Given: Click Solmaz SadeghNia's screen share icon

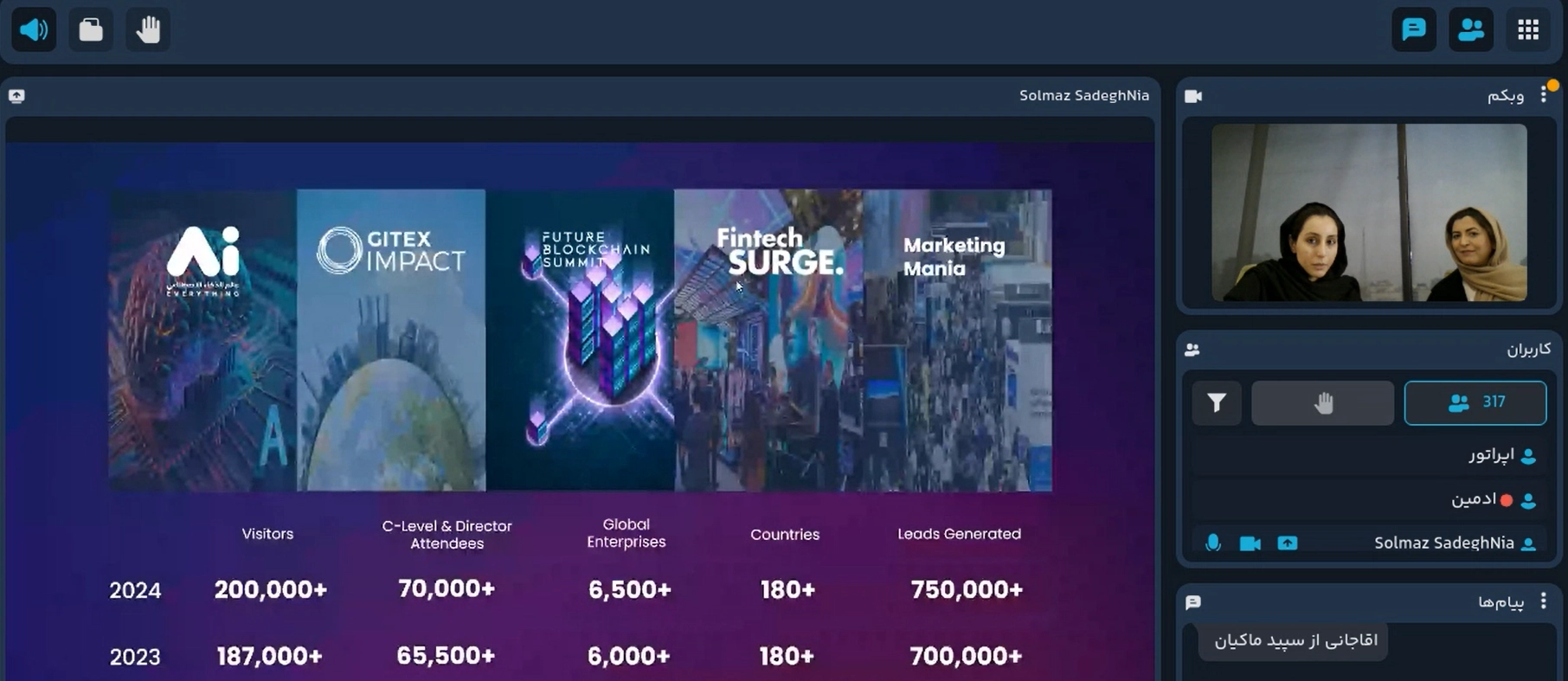Looking at the screenshot, I should point(1288,543).
